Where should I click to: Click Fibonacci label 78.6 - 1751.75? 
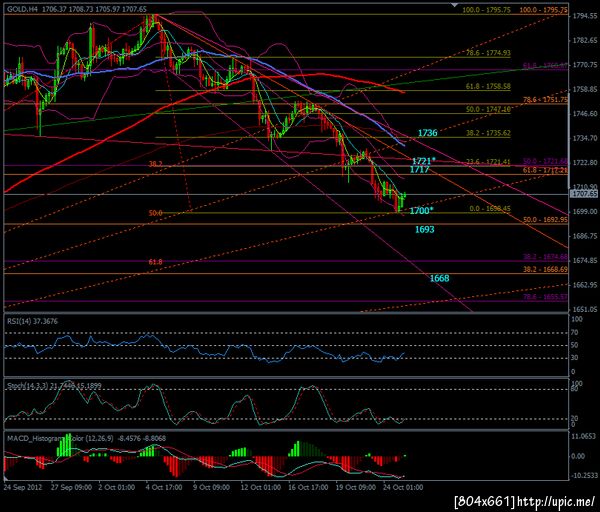[545, 100]
